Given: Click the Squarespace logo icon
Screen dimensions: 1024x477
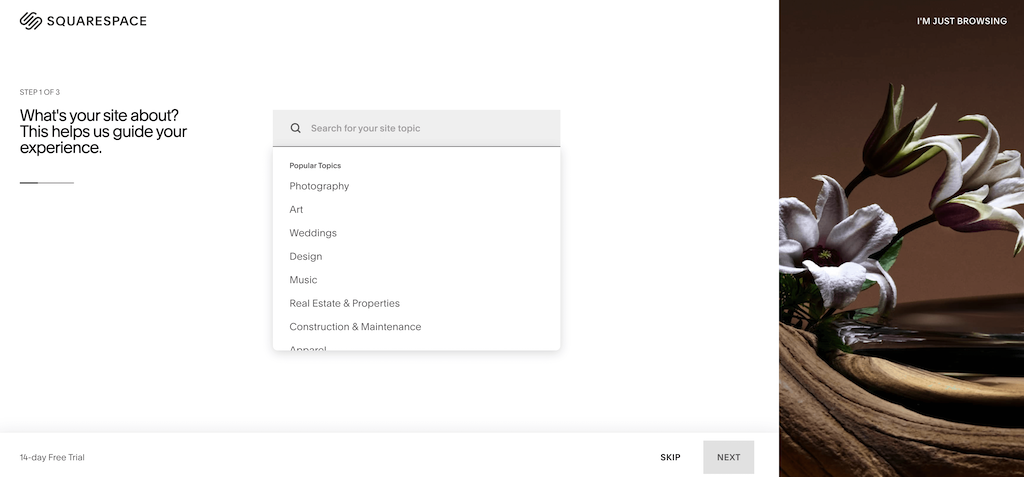Looking at the screenshot, I should 30,21.
